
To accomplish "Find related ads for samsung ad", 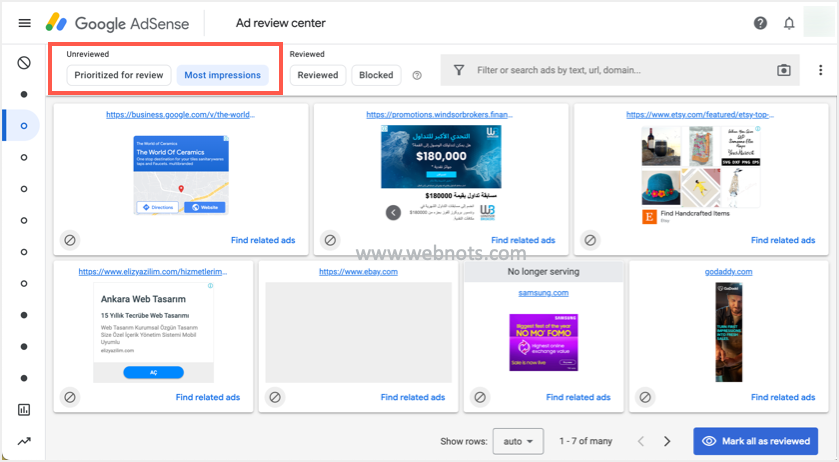I will click(x=578, y=397).
